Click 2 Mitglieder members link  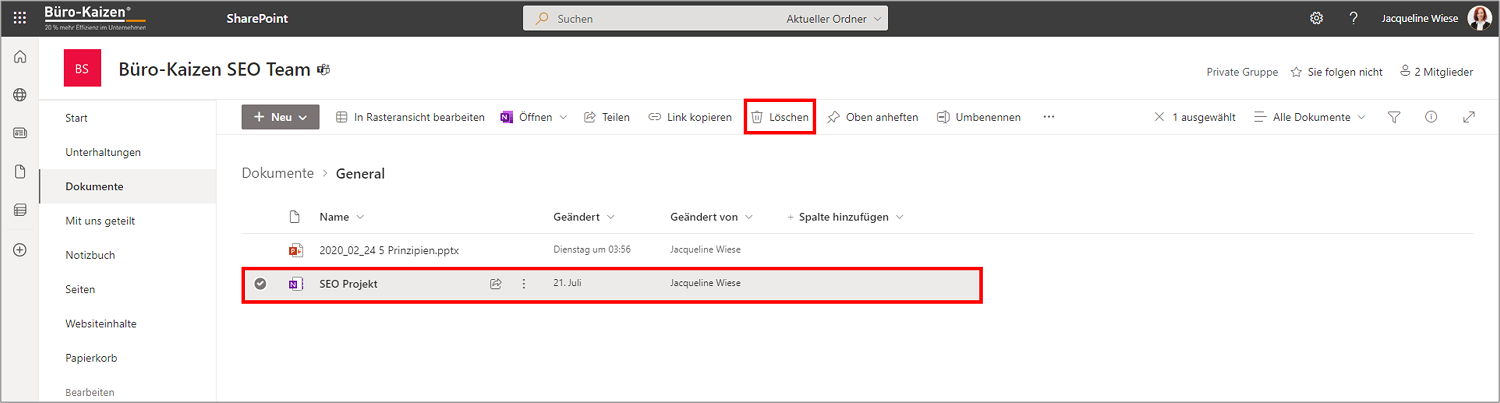[x=1436, y=72]
